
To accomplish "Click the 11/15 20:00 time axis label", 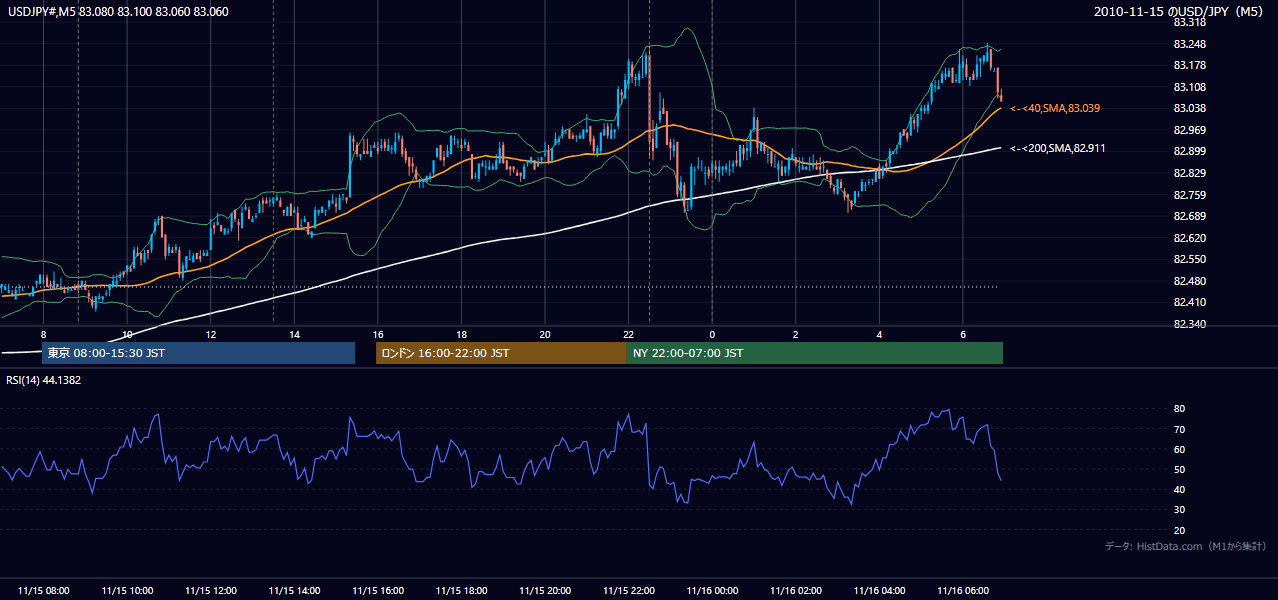I will [x=545, y=591].
